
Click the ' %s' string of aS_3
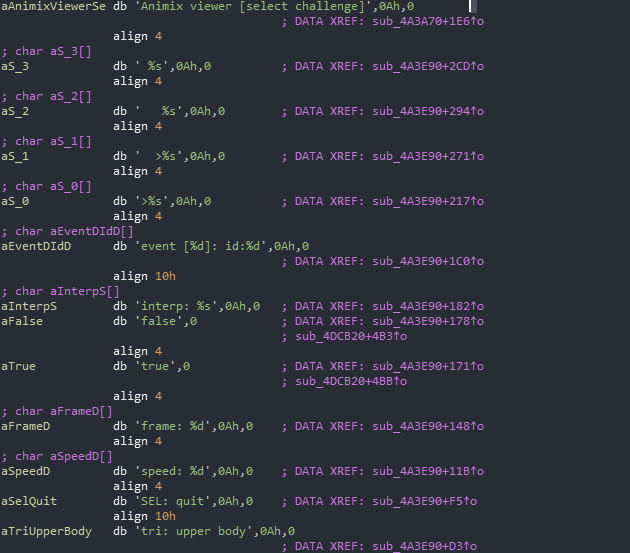coord(153,66)
